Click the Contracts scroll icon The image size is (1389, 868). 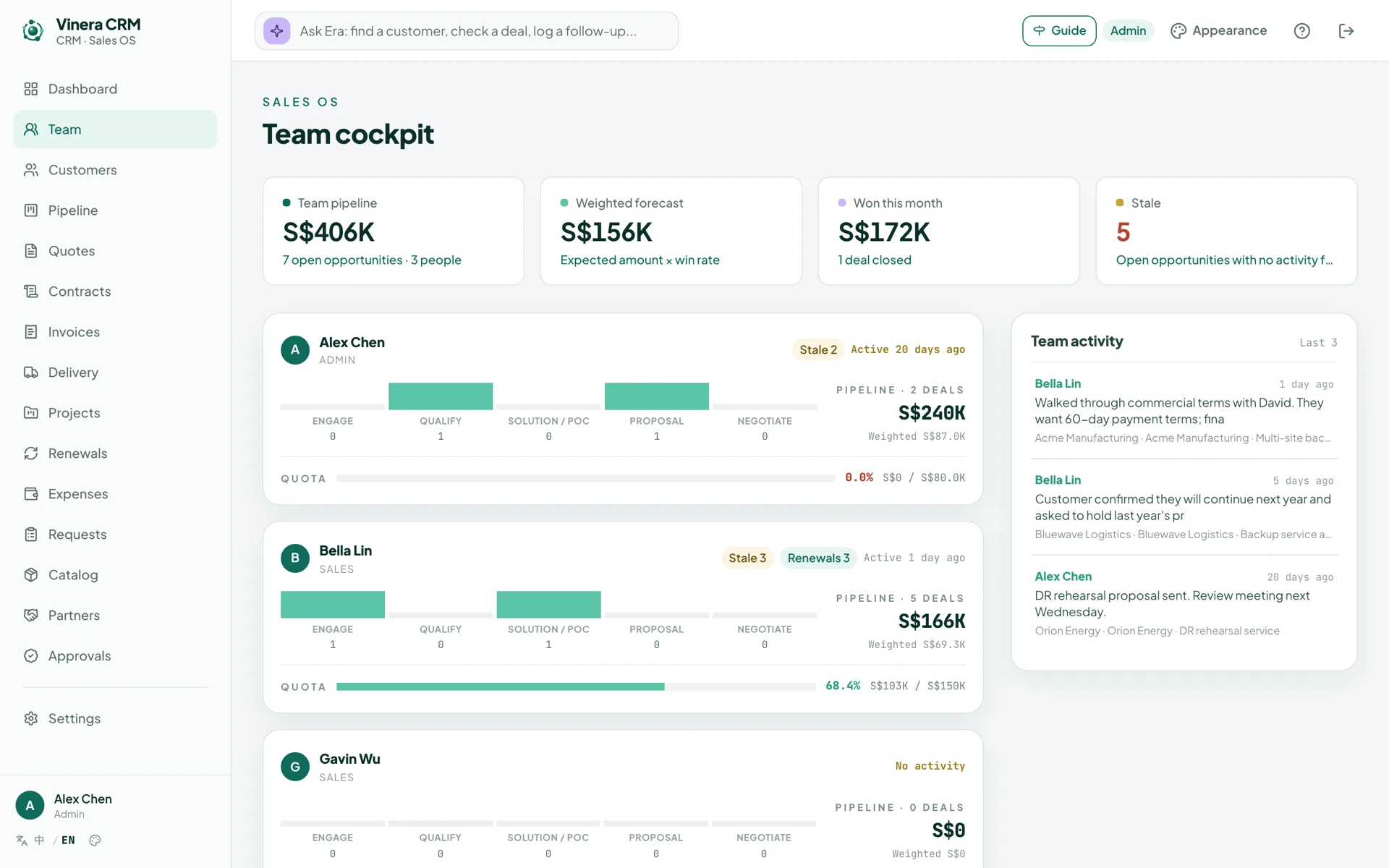(x=30, y=292)
